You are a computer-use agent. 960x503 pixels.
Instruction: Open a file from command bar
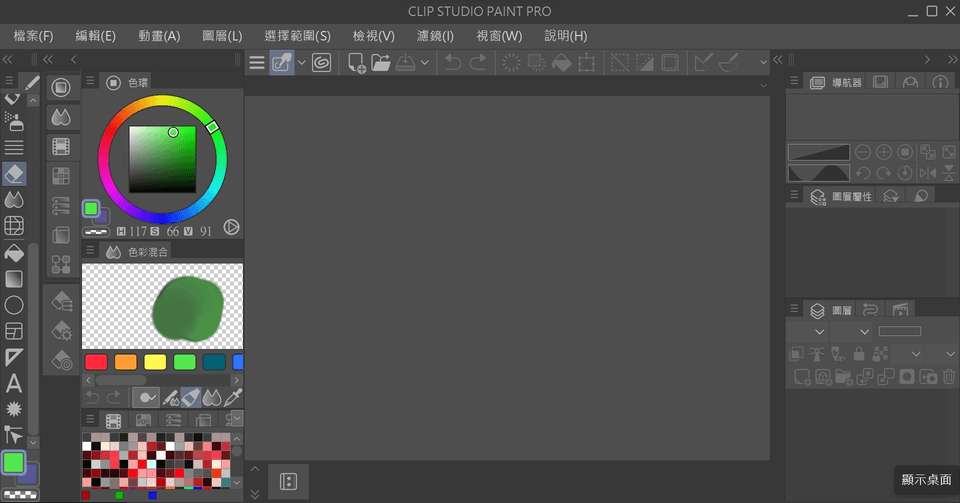(381, 62)
